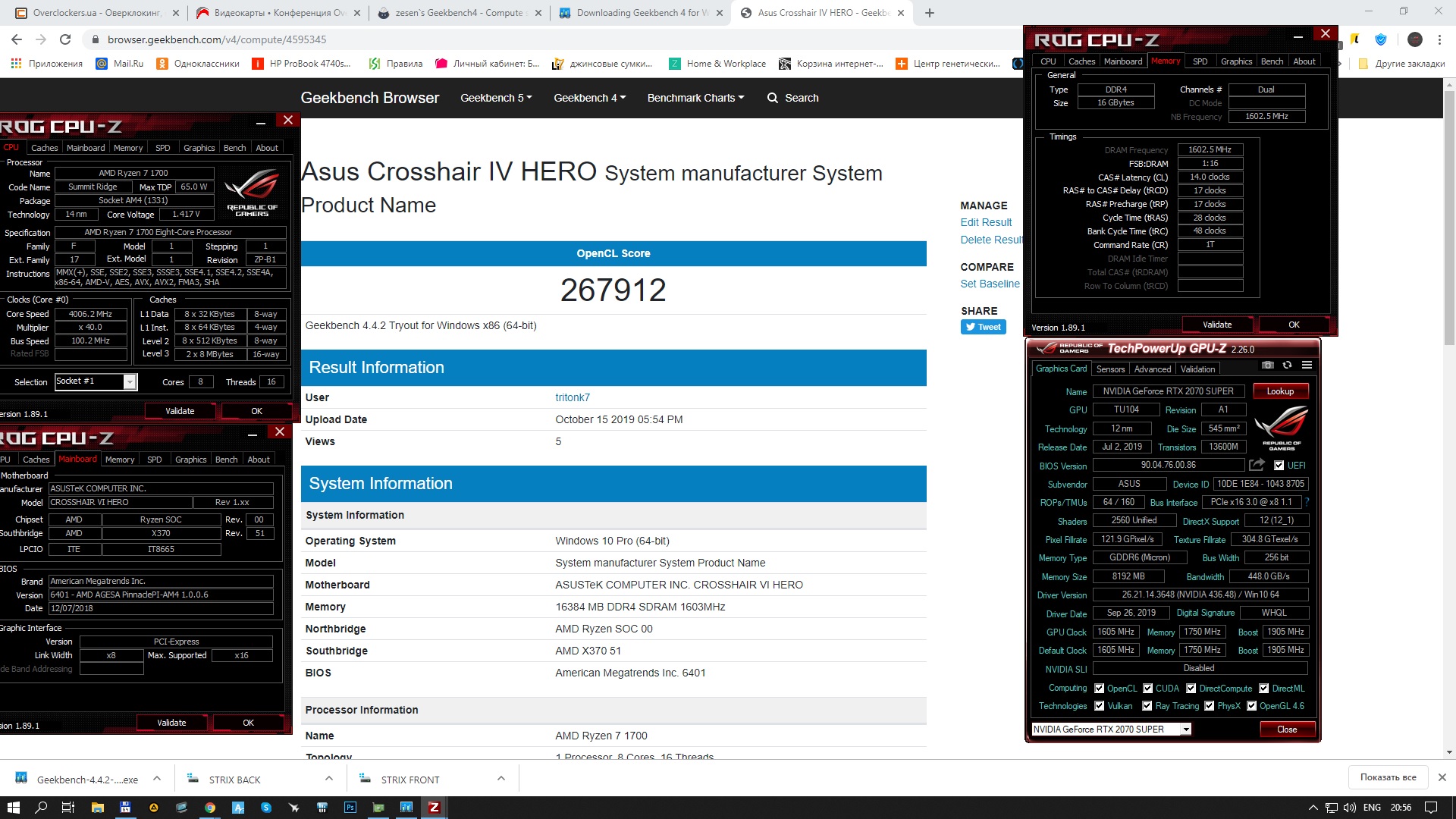1456x819 pixels.
Task: Expand STRIX FRONT download options chevron
Action: pyautogui.click(x=501, y=778)
